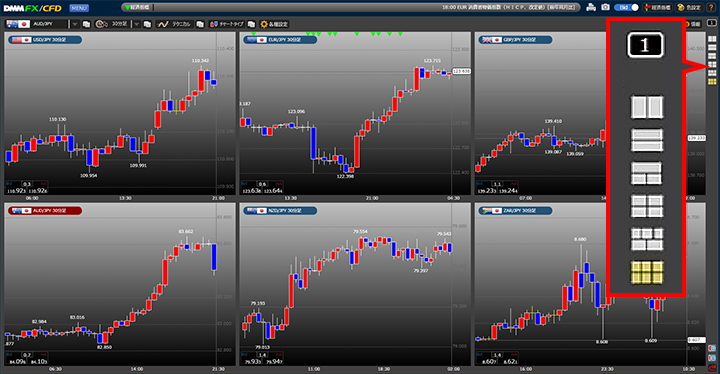
Task: Click the economic indicator ticker bar dropdown
Action: pos(138,7)
